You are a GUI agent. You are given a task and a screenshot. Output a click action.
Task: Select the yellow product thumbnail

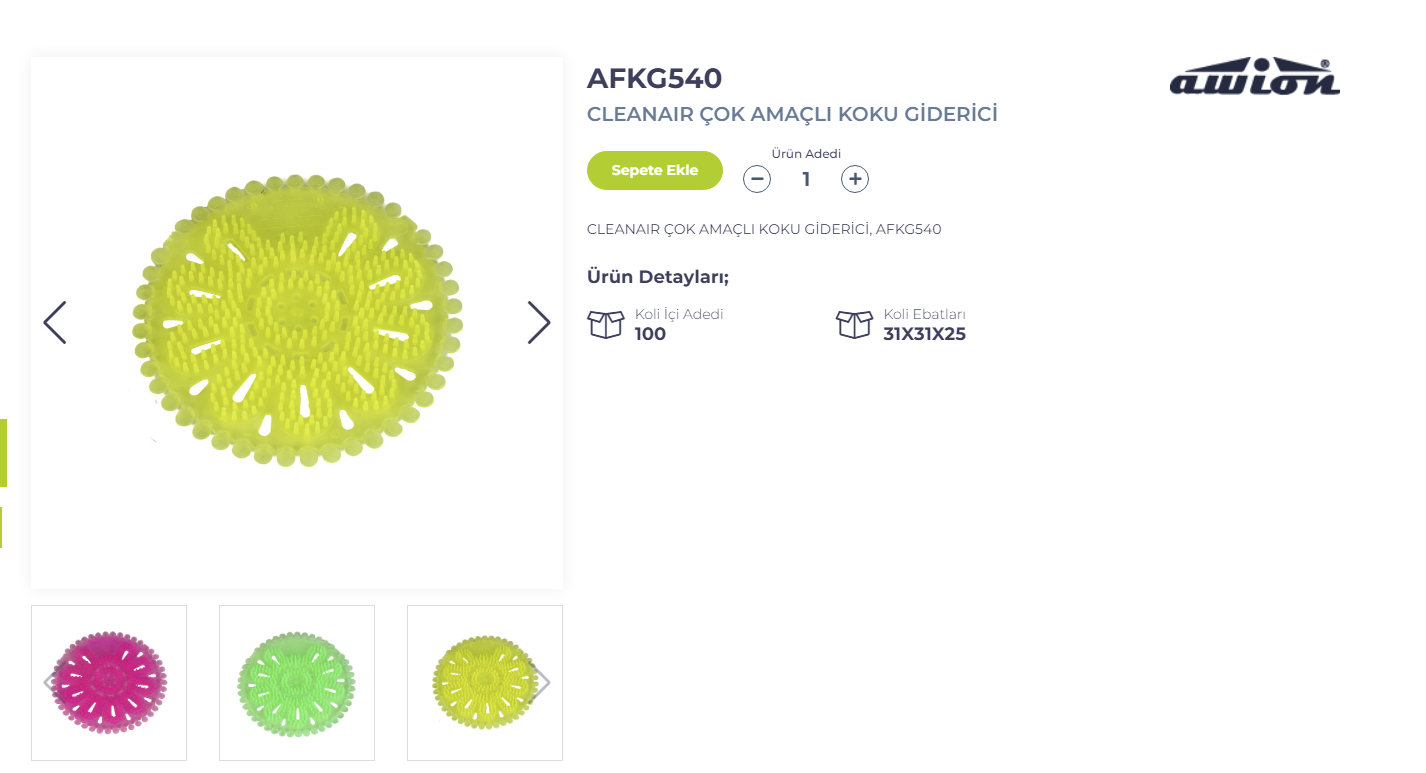point(485,683)
